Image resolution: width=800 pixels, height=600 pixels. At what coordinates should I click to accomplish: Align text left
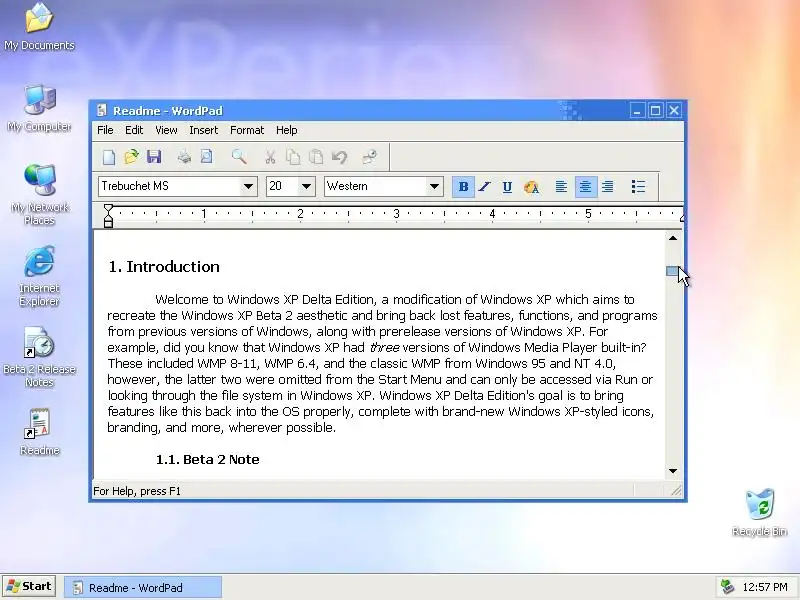[x=561, y=187]
